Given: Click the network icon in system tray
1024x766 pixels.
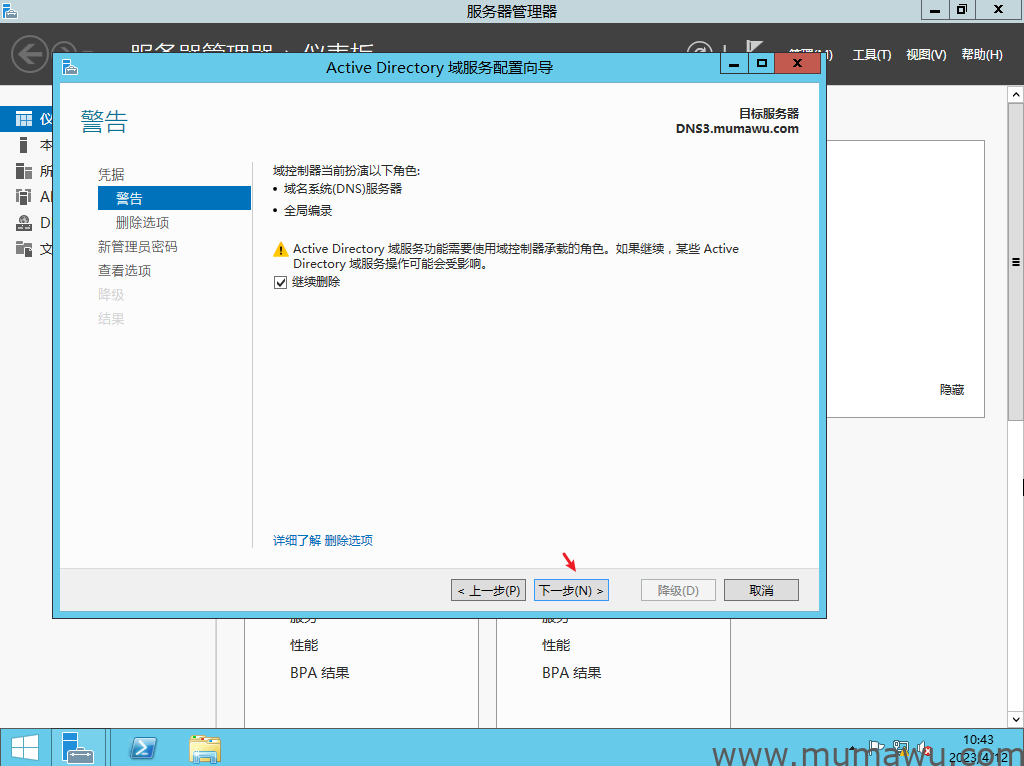Looking at the screenshot, I should click(x=899, y=746).
